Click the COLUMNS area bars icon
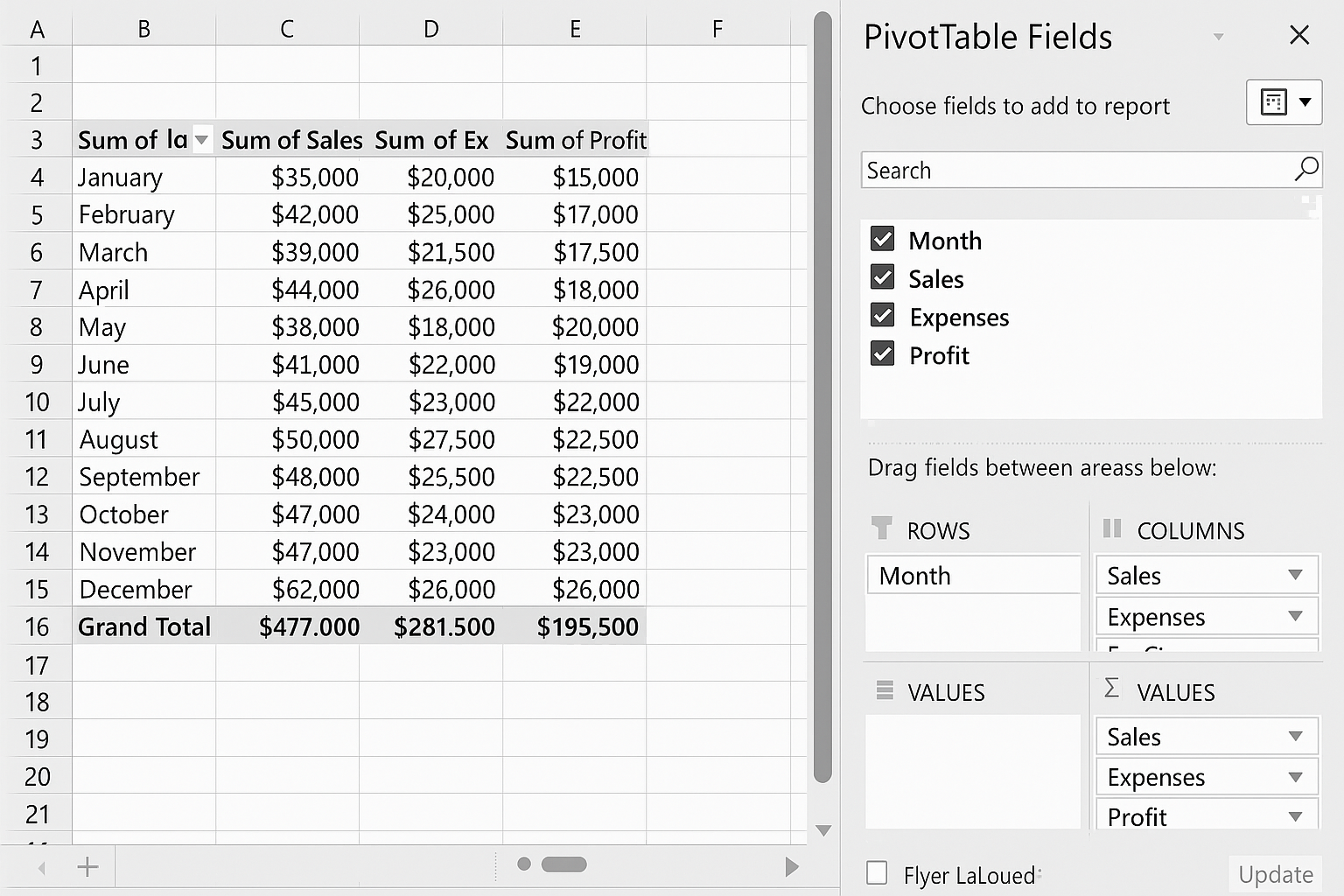The height and width of the screenshot is (896, 1344). point(1112,528)
